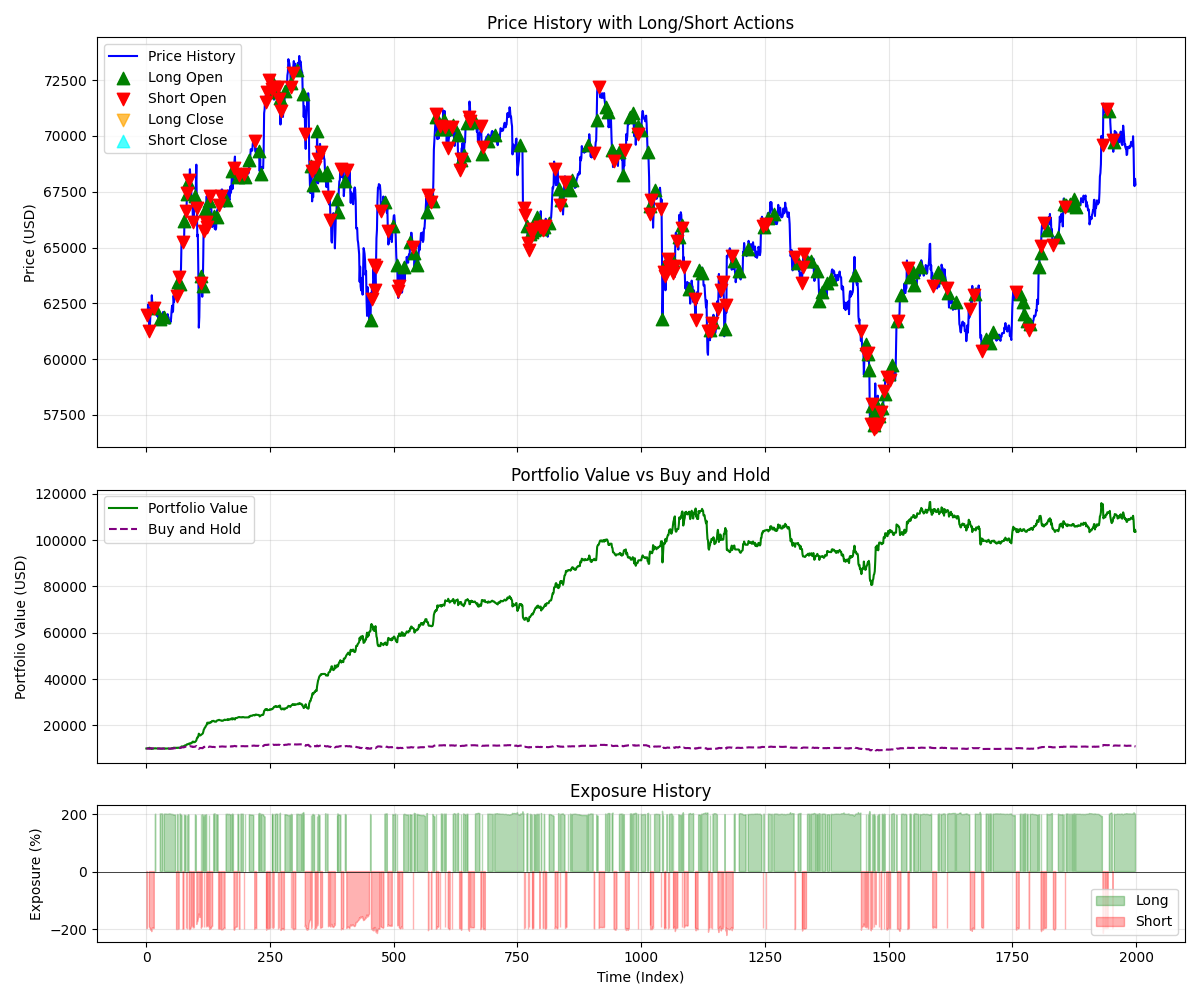1200x1000 pixels.
Task: Click the 'Portfolio Value (USD)' y-axis label
Action: pos(22,627)
